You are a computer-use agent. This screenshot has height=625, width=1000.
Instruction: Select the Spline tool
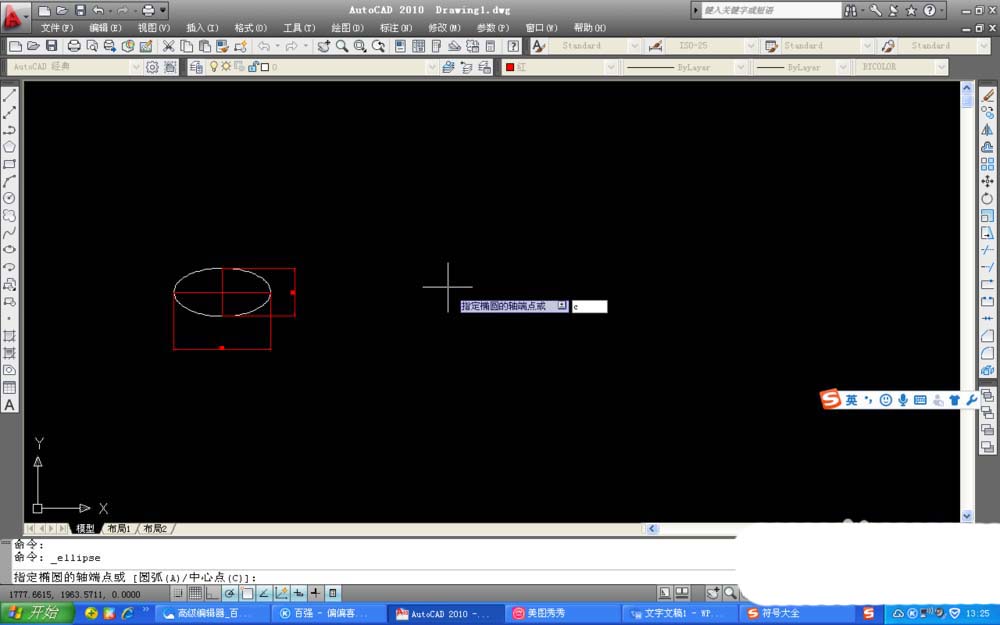click(x=9, y=233)
